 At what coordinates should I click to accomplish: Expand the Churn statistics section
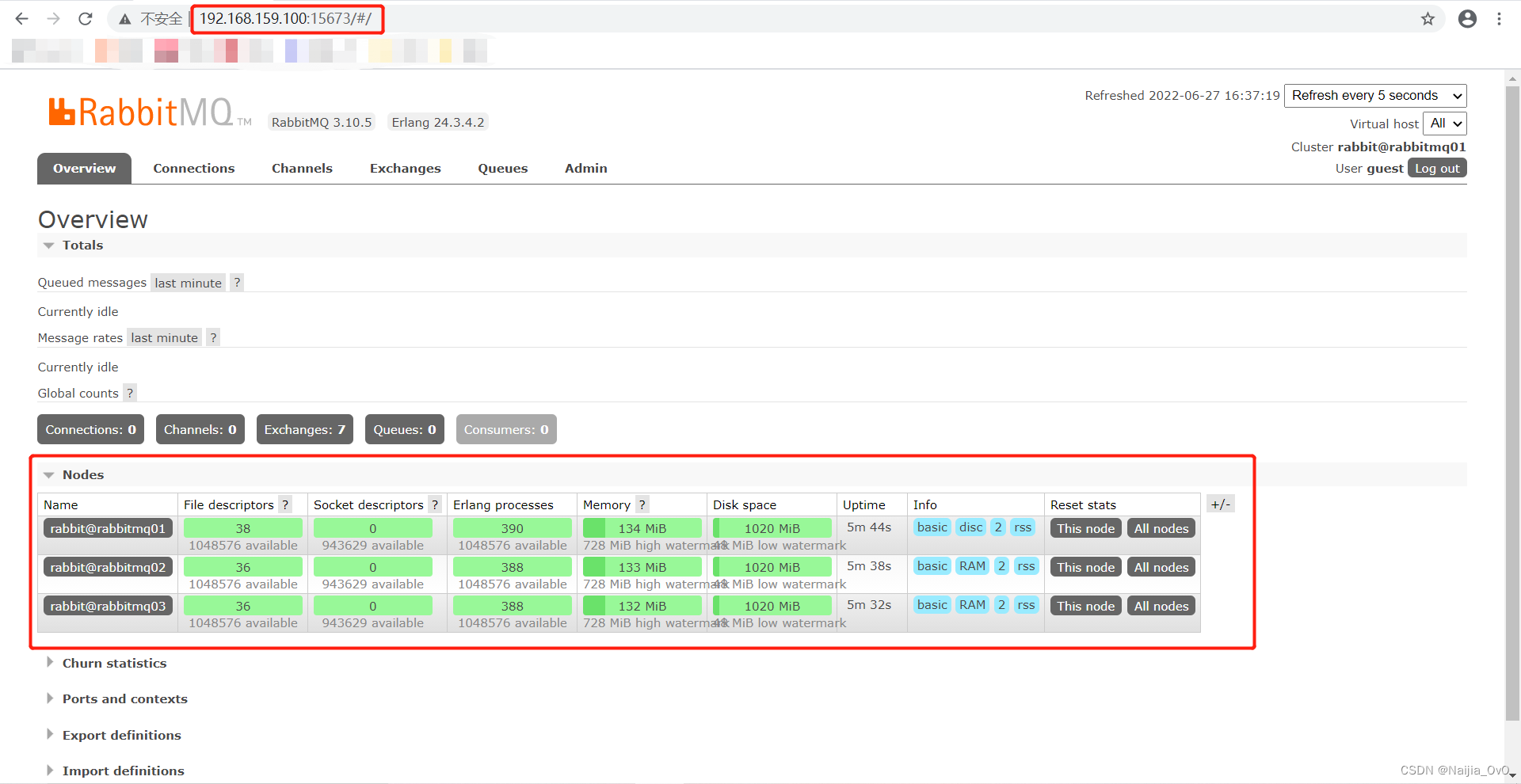click(114, 663)
